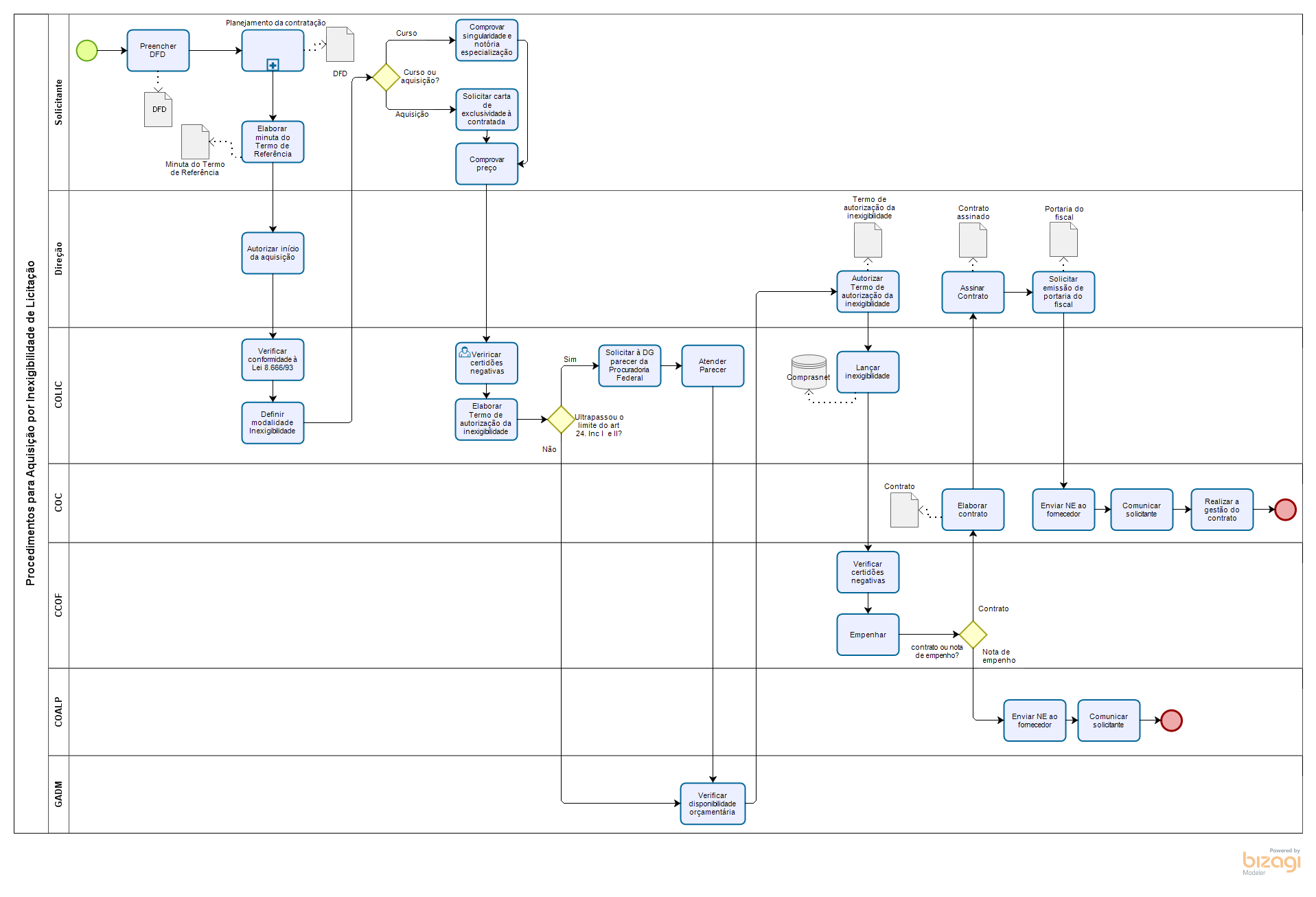Select the 'contrato ou nota de empenho?' gateway

[x=973, y=635]
